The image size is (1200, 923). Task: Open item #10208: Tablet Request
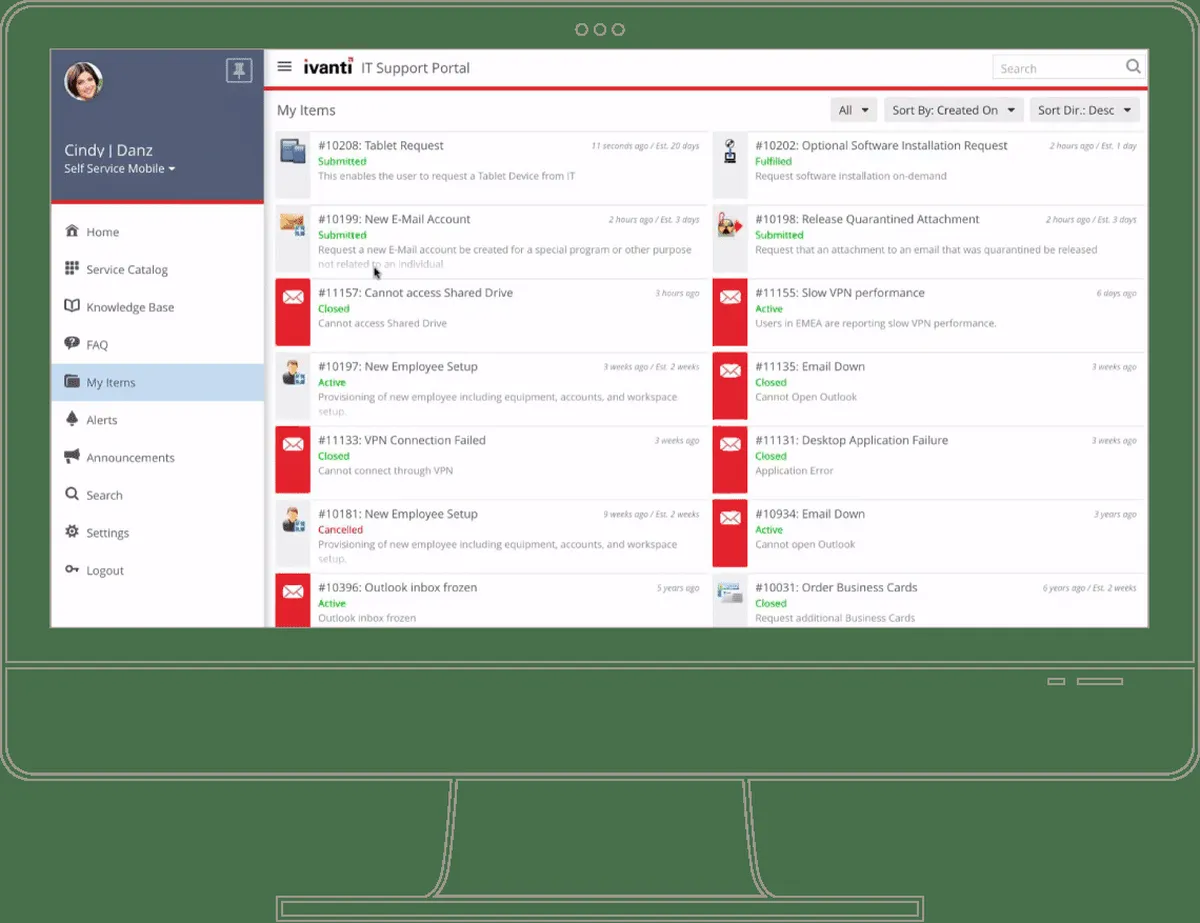(x=380, y=146)
